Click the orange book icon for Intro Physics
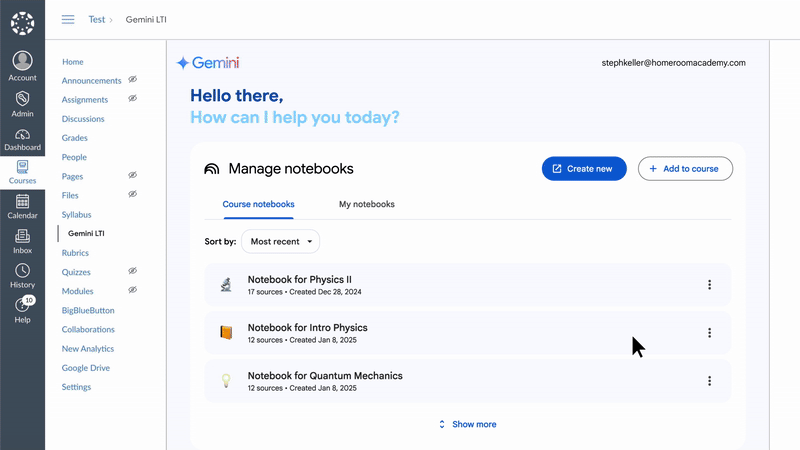 pyautogui.click(x=226, y=333)
